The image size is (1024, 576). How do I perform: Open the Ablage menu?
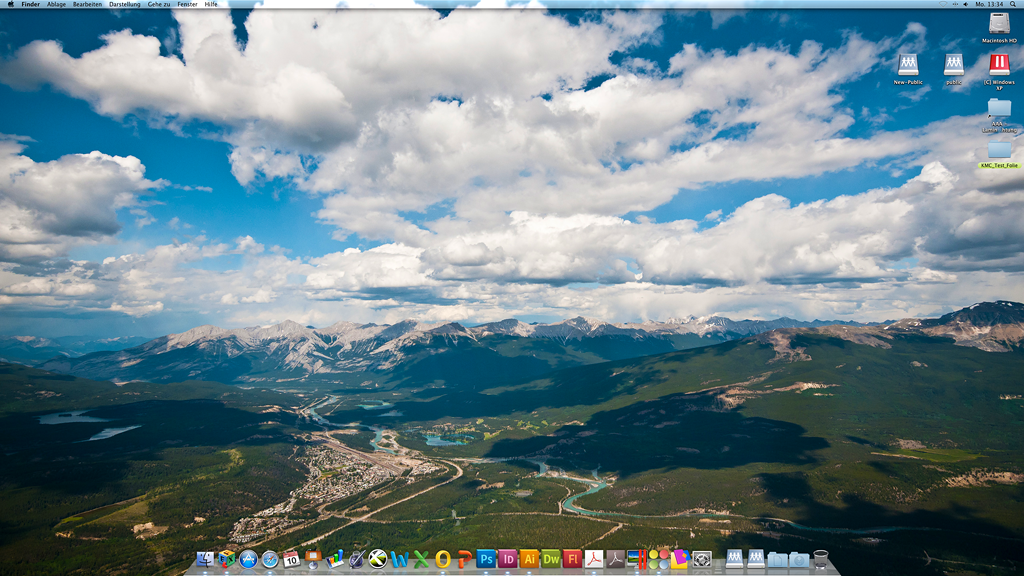(x=56, y=4)
